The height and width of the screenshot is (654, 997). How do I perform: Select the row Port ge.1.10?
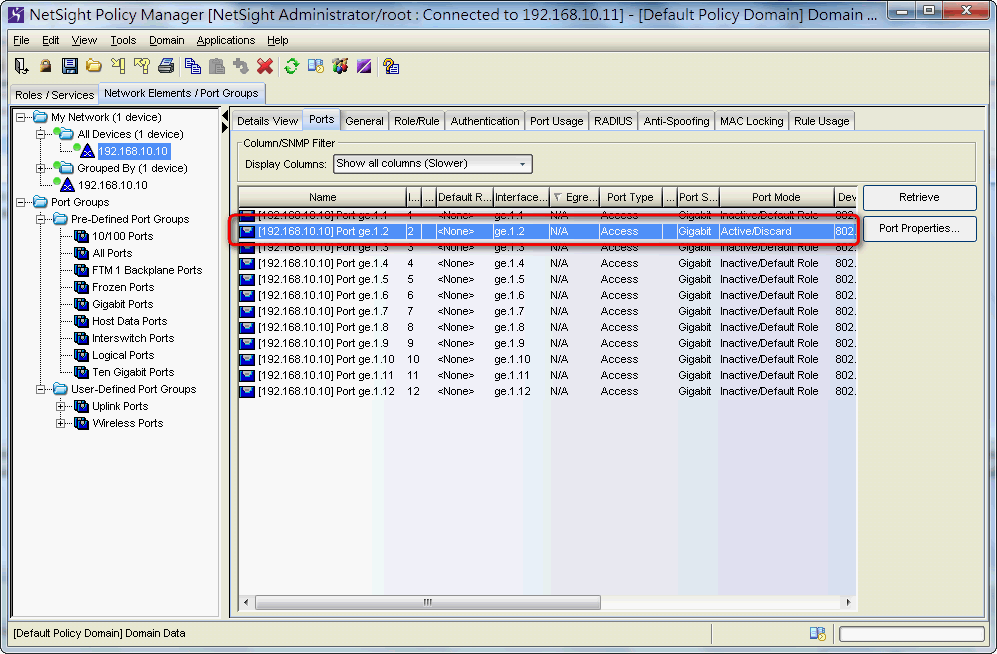pyautogui.click(x=547, y=359)
